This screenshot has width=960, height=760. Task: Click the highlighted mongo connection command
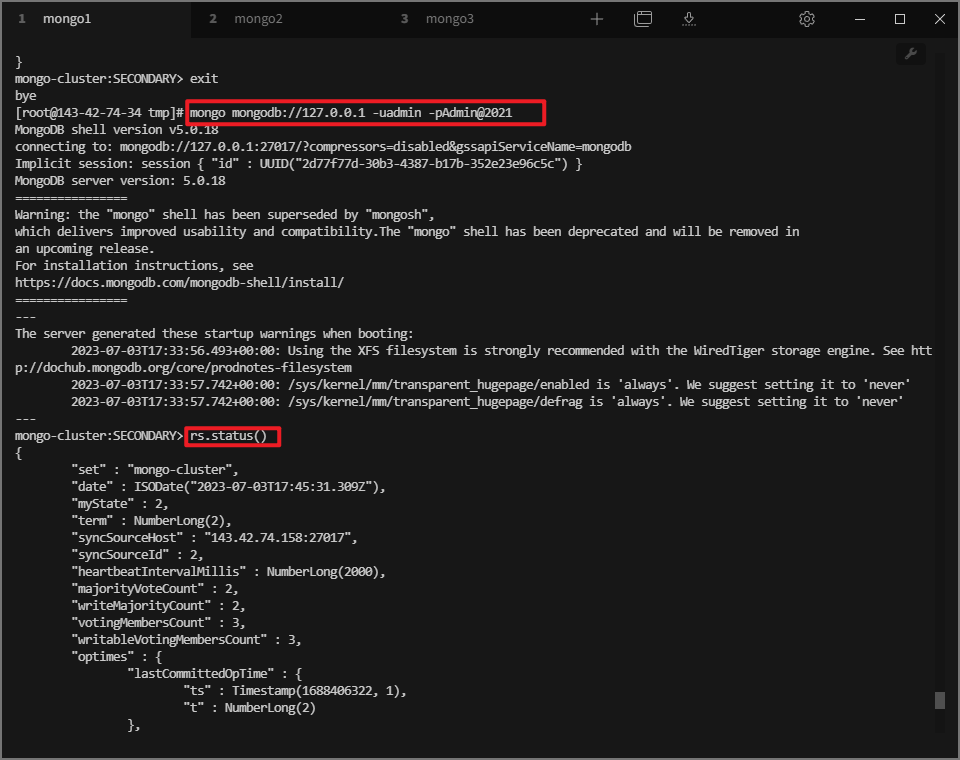(366, 113)
